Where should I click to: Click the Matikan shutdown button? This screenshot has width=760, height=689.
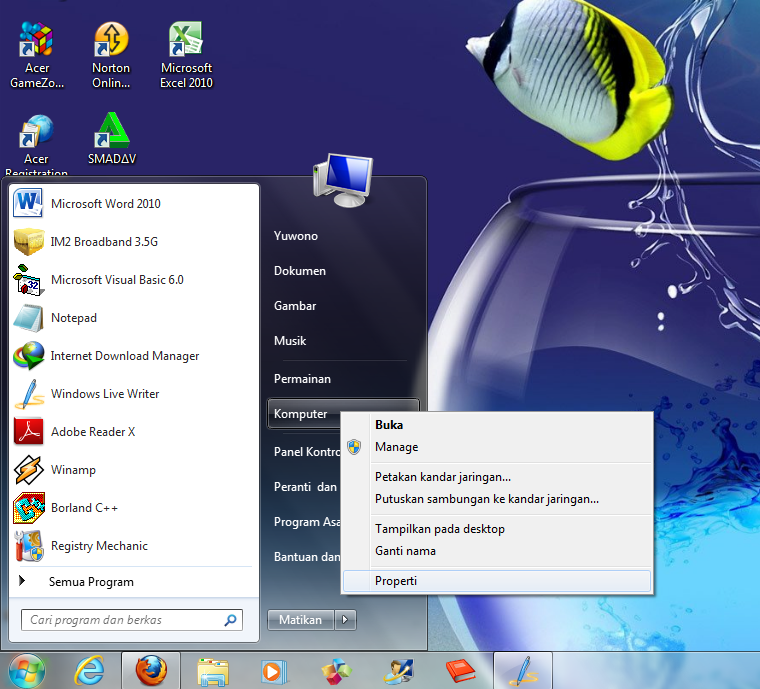click(x=301, y=620)
